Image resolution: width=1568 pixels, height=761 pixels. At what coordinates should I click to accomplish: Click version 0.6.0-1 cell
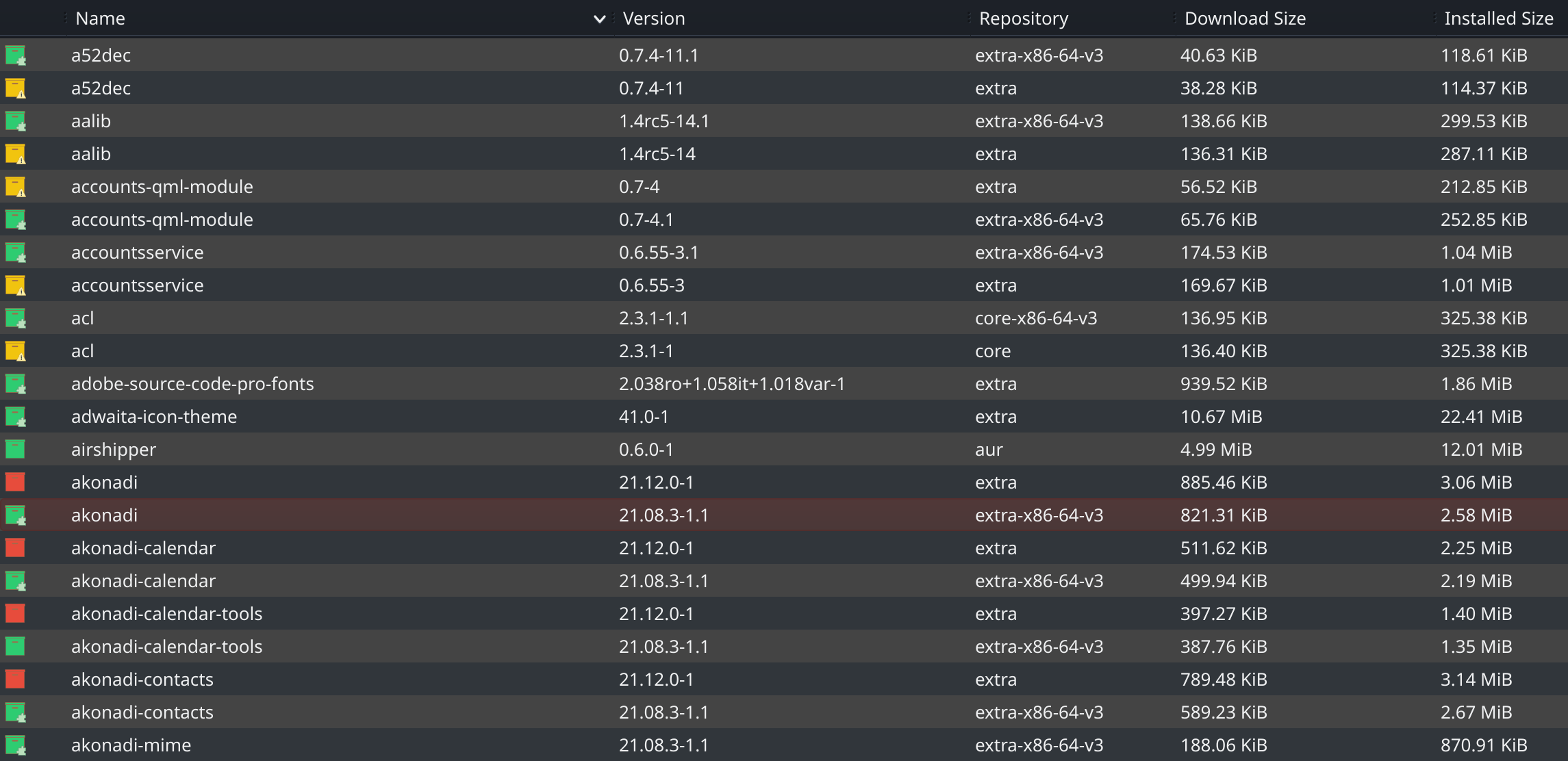(x=646, y=450)
